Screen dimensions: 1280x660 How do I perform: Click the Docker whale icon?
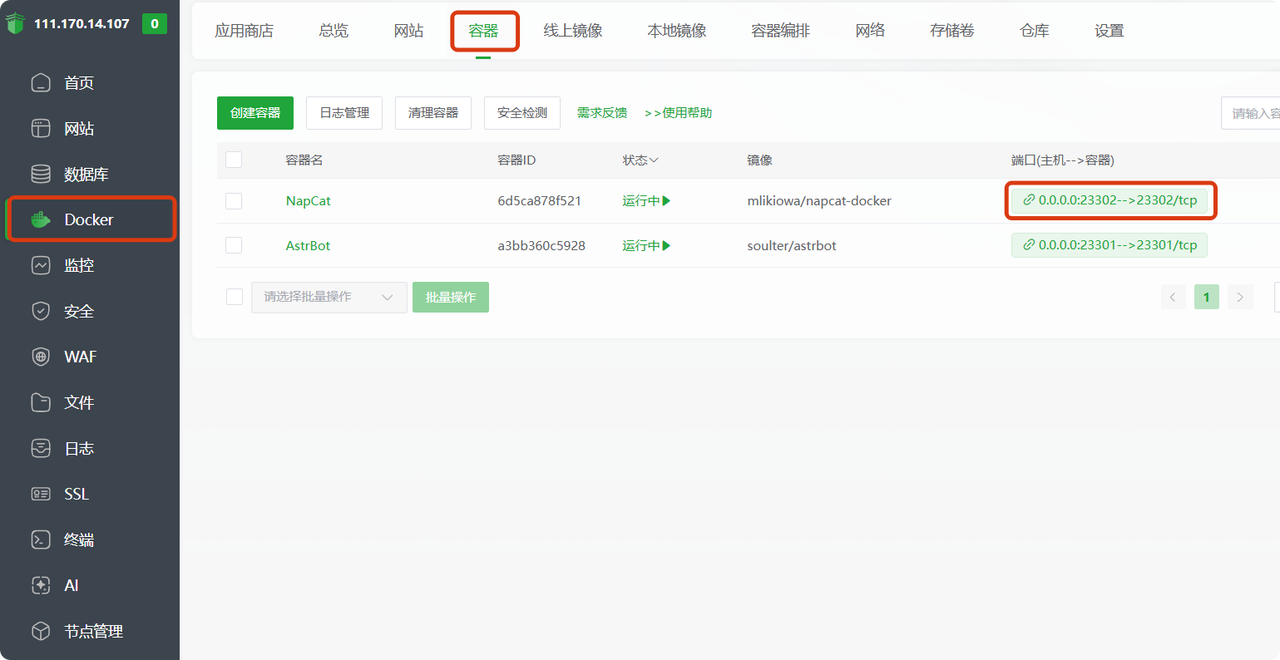[41, 220]
